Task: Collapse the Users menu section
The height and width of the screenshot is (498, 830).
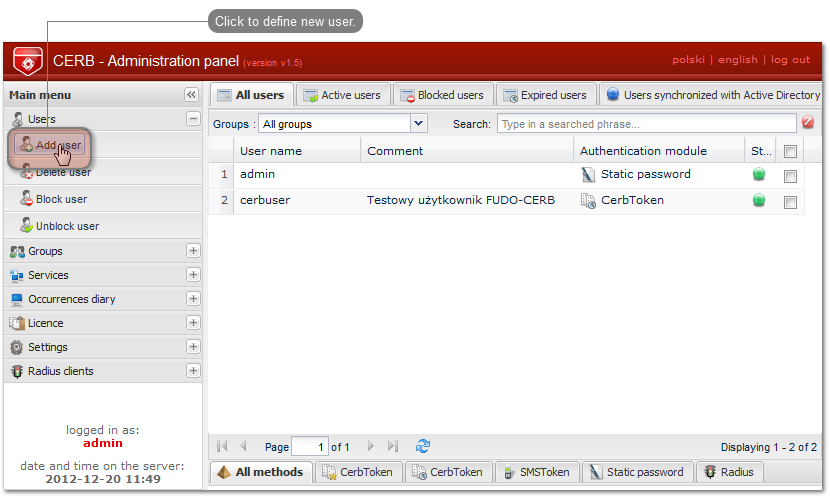Action: 193,119
